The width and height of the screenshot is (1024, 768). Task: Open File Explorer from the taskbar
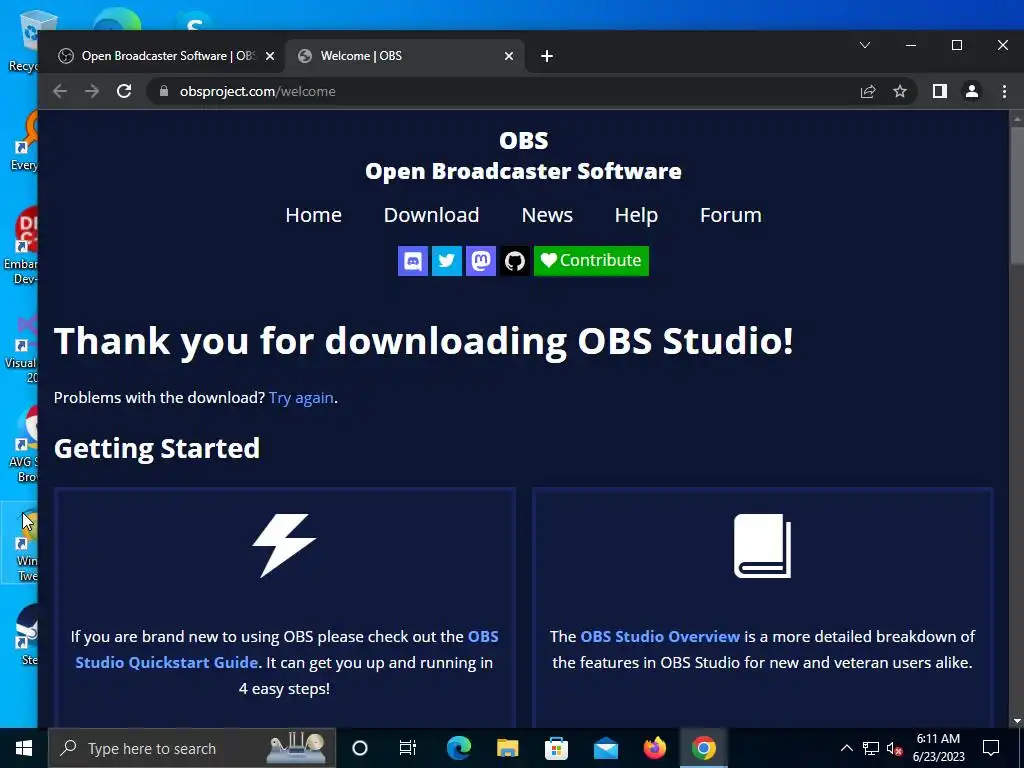507,748
